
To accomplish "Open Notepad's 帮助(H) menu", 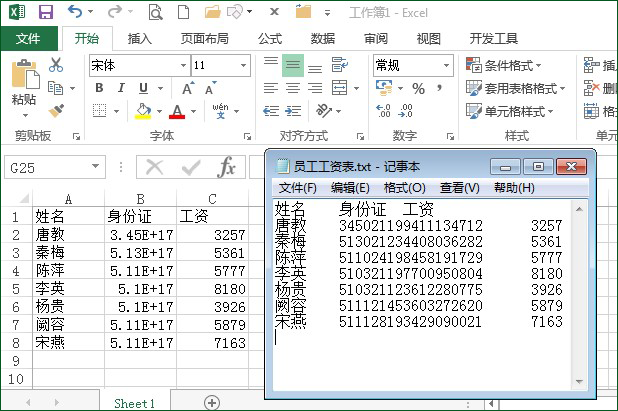I will pyautogui.click(x=514, y=188).
